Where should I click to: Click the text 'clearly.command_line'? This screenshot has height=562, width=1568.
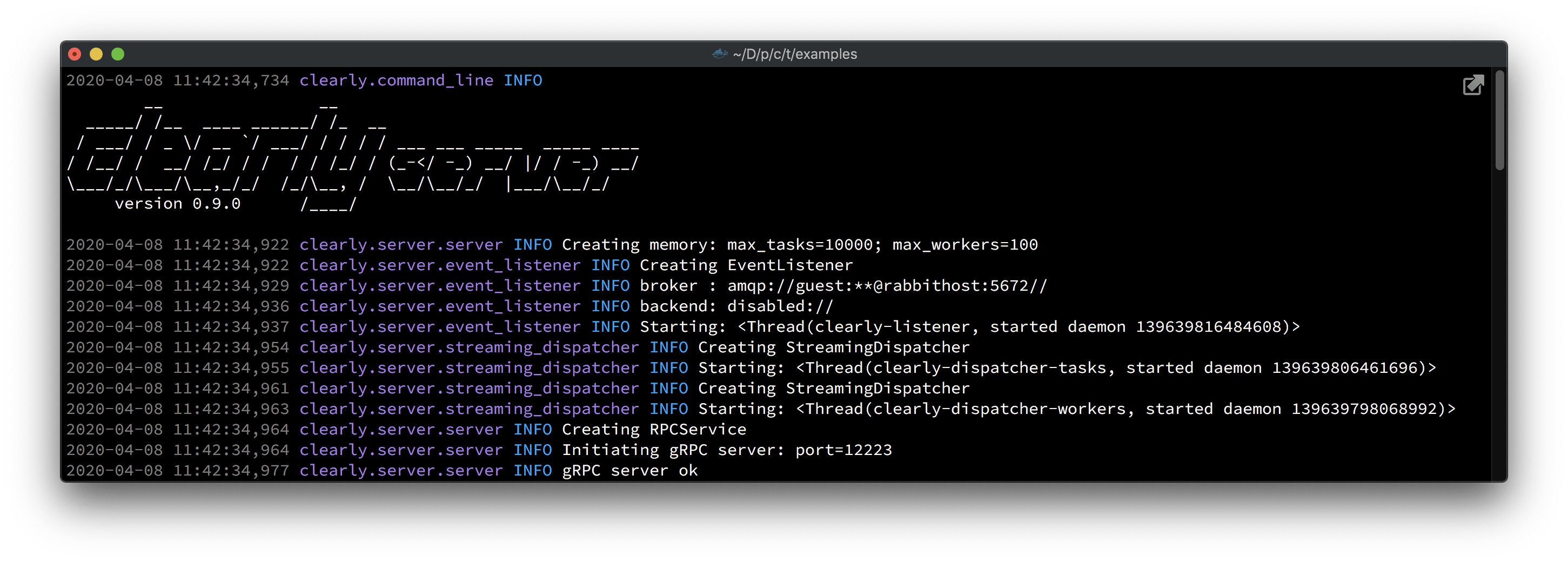click(396, 81)
